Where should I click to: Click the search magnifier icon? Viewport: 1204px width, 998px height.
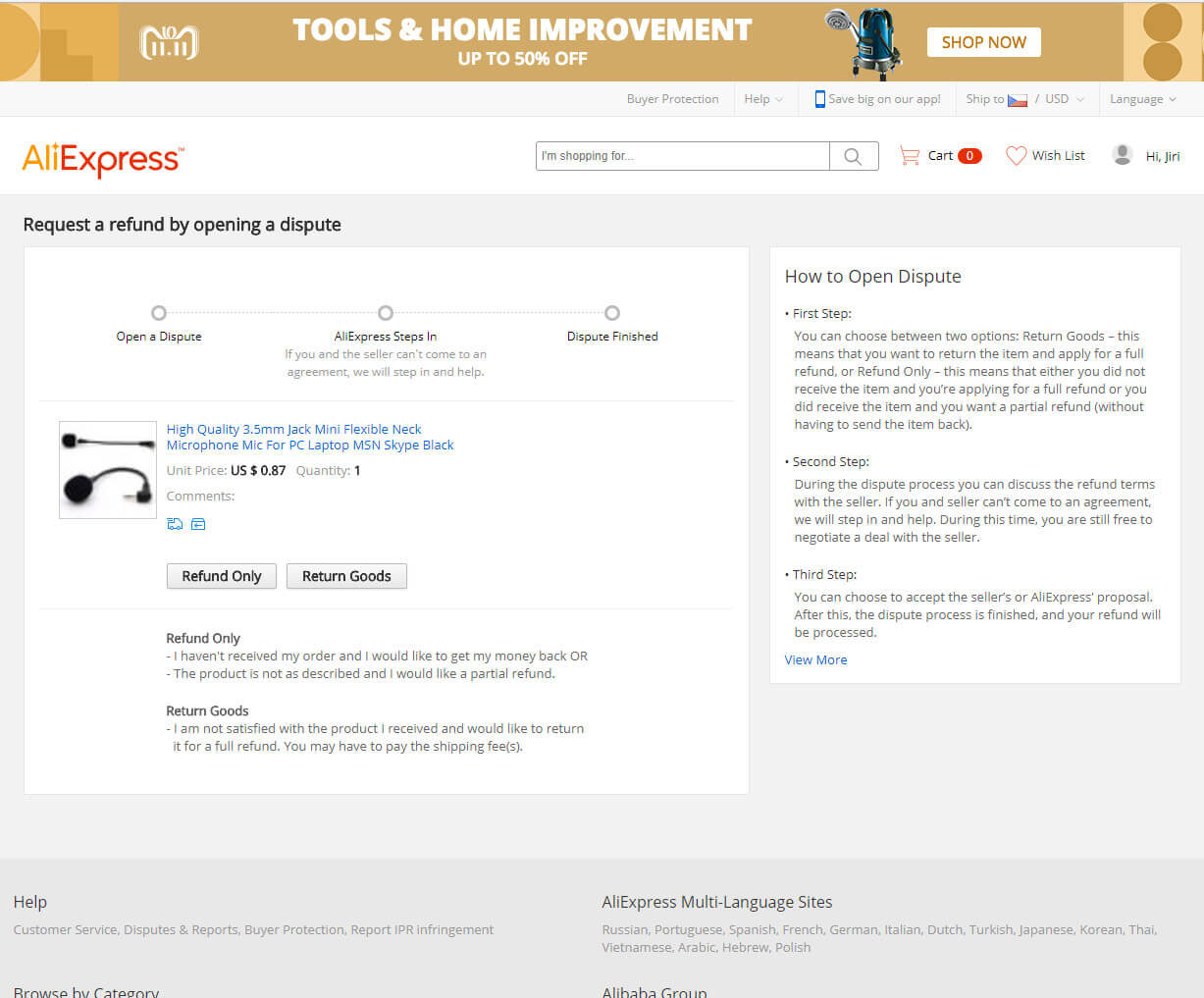[853, 156]
